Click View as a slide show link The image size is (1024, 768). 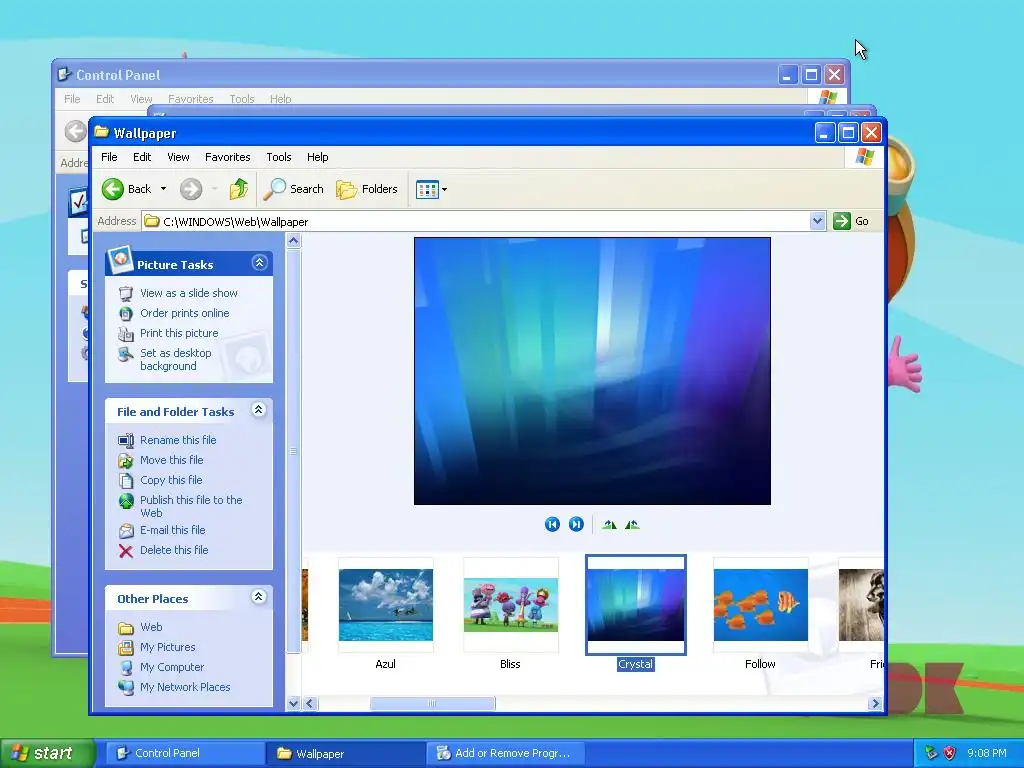coord(189,293)
